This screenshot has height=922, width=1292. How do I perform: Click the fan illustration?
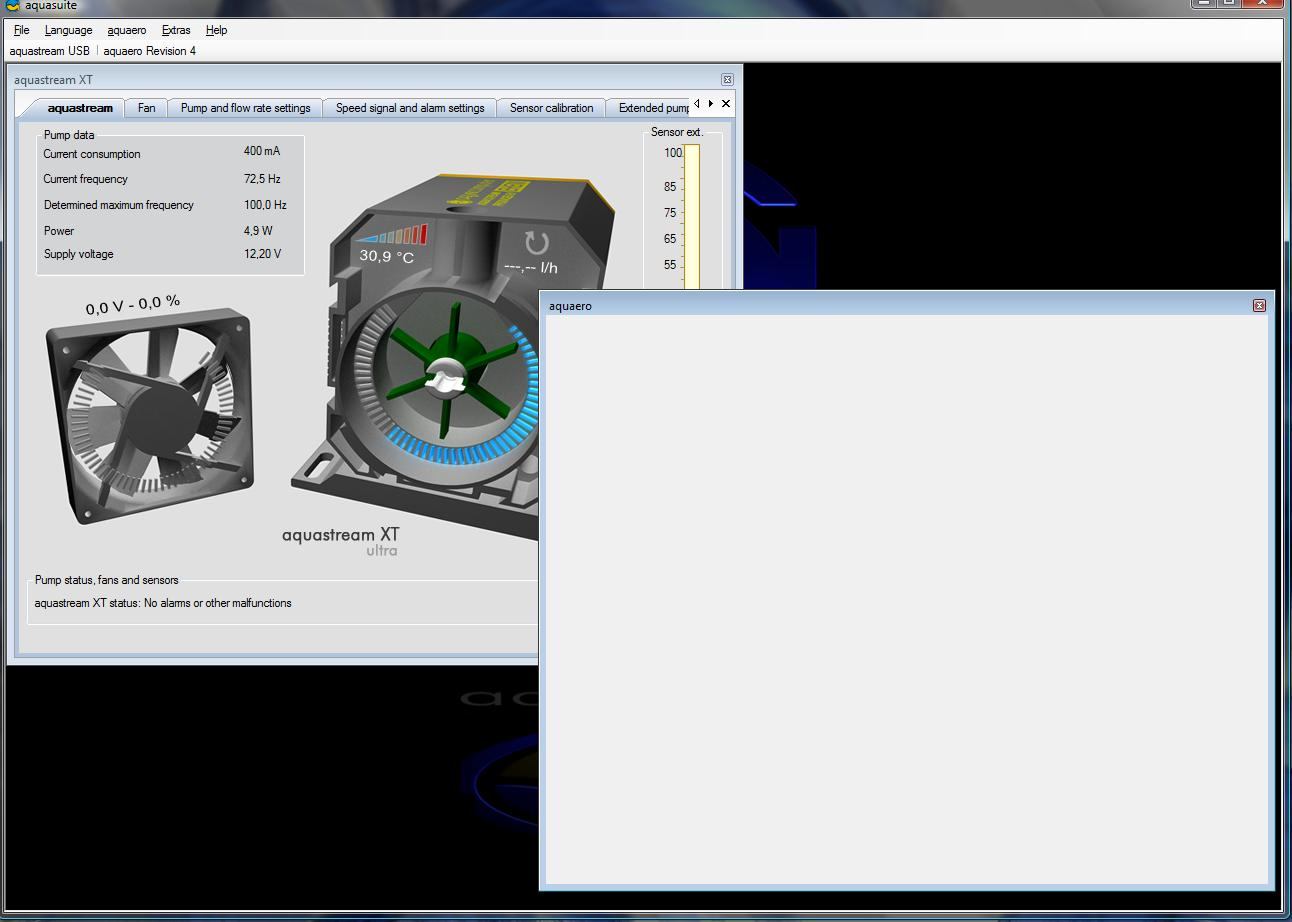pos(150,416)
